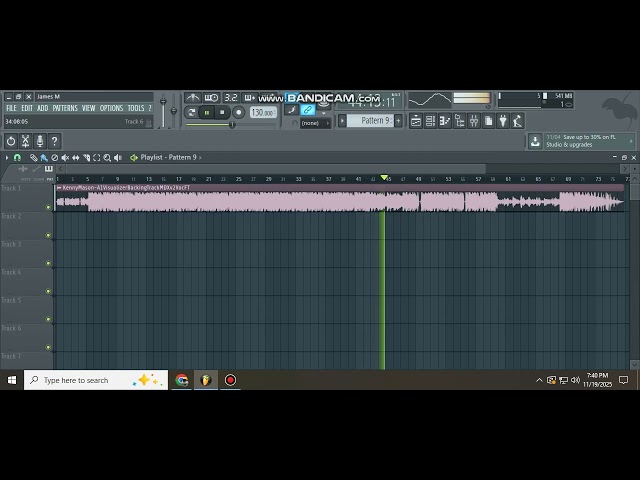Viewport: 640px width, 480px height.
Task: Select the playlist slip tool
Action: pos(76,158)
